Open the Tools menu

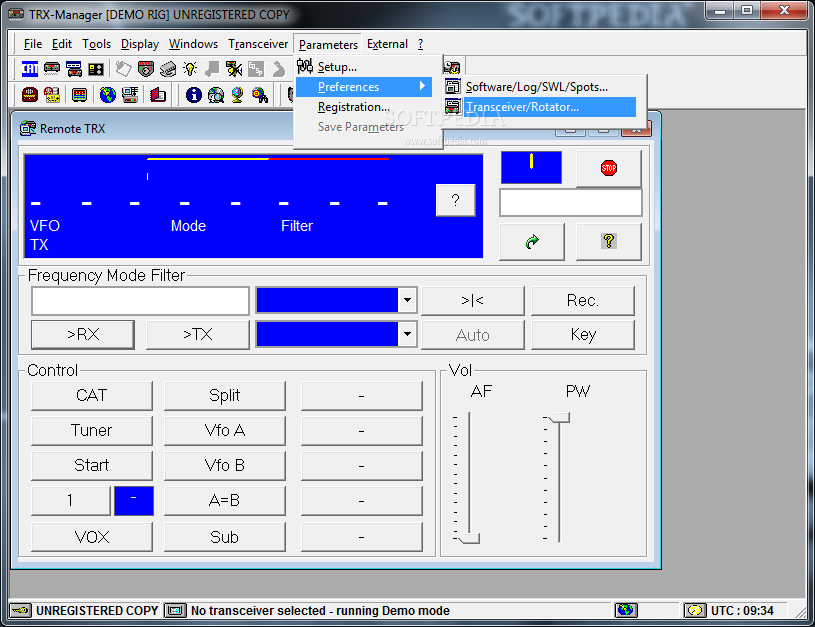coord(96,44)
